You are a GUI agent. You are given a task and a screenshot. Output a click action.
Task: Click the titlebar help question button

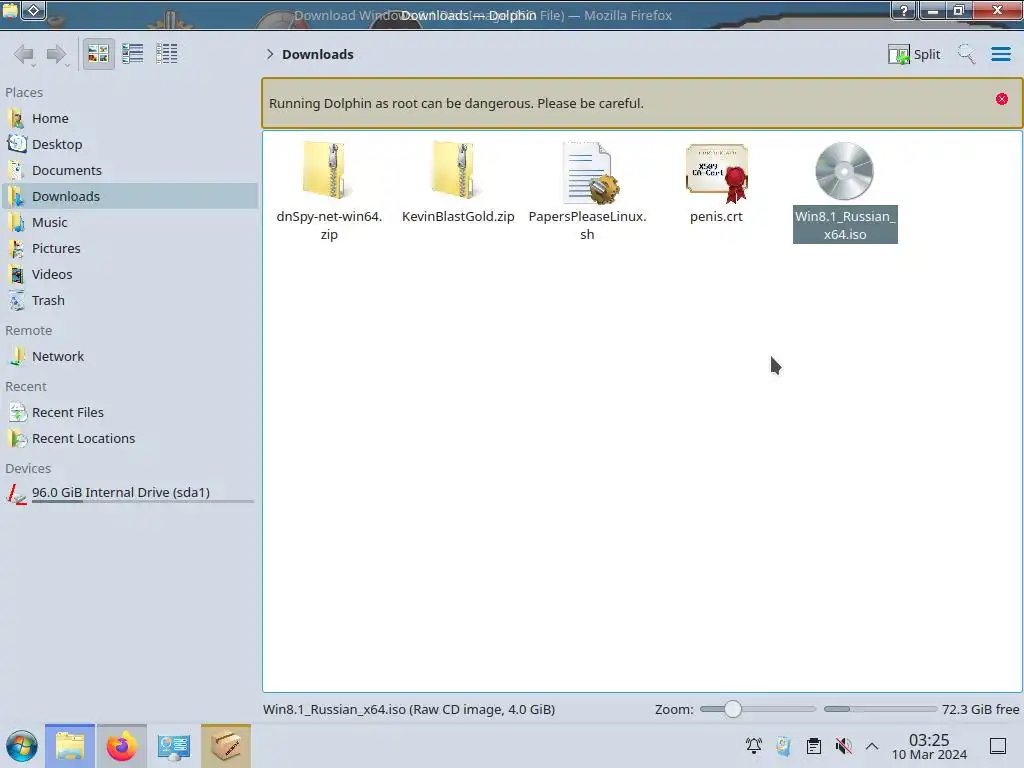(904, 10)
